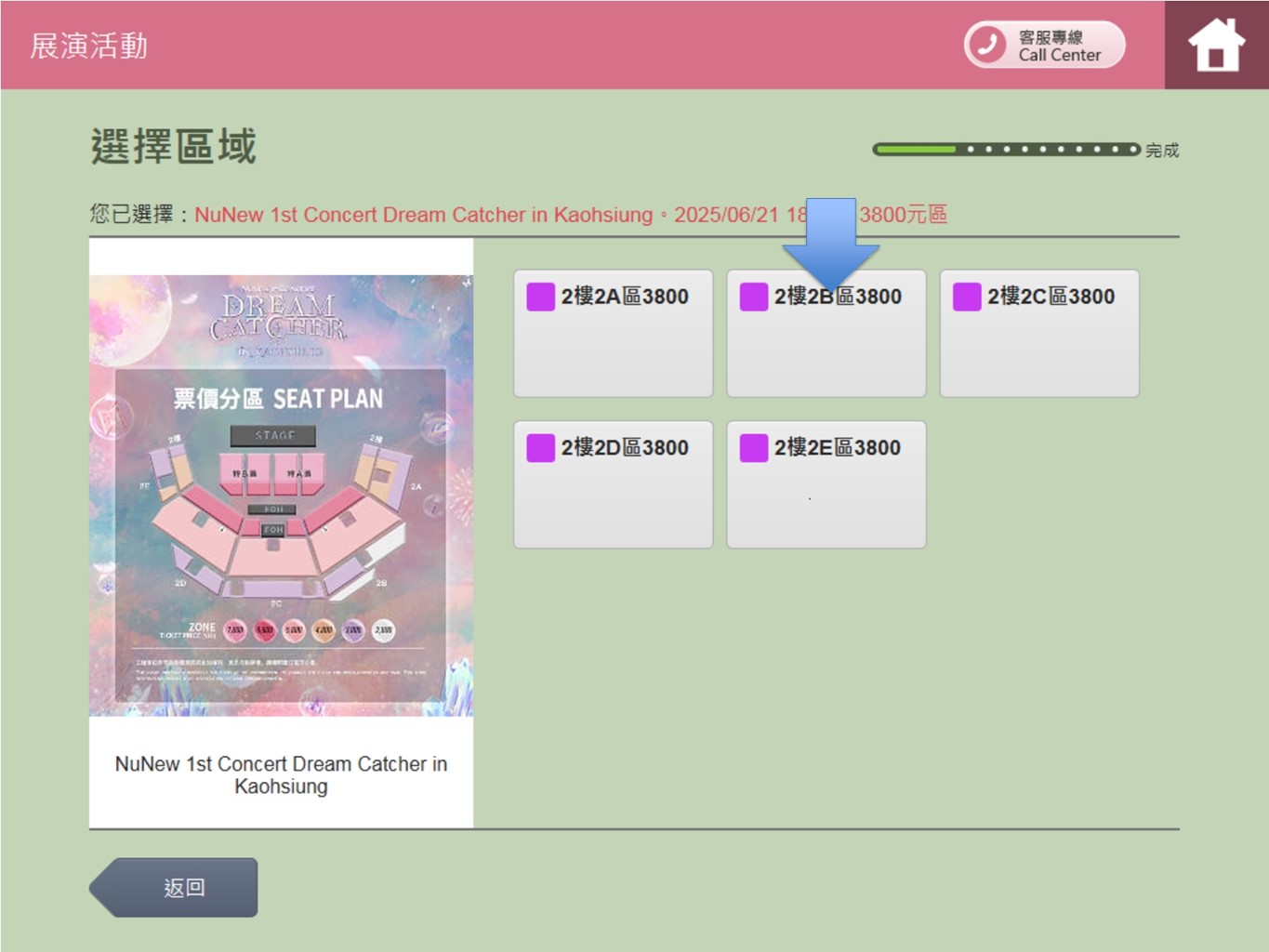Click the blue down arrow indicator

830,240
